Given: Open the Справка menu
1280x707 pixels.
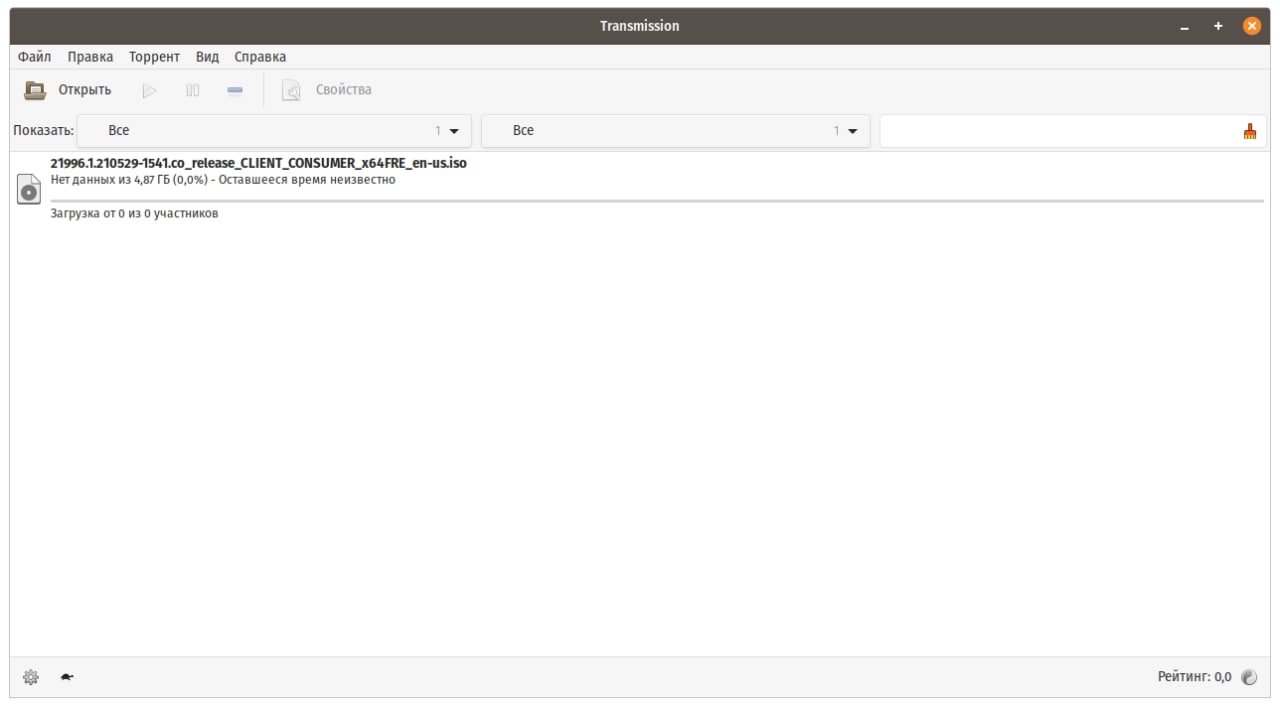Looking at the screenshot, I should 260,57.
